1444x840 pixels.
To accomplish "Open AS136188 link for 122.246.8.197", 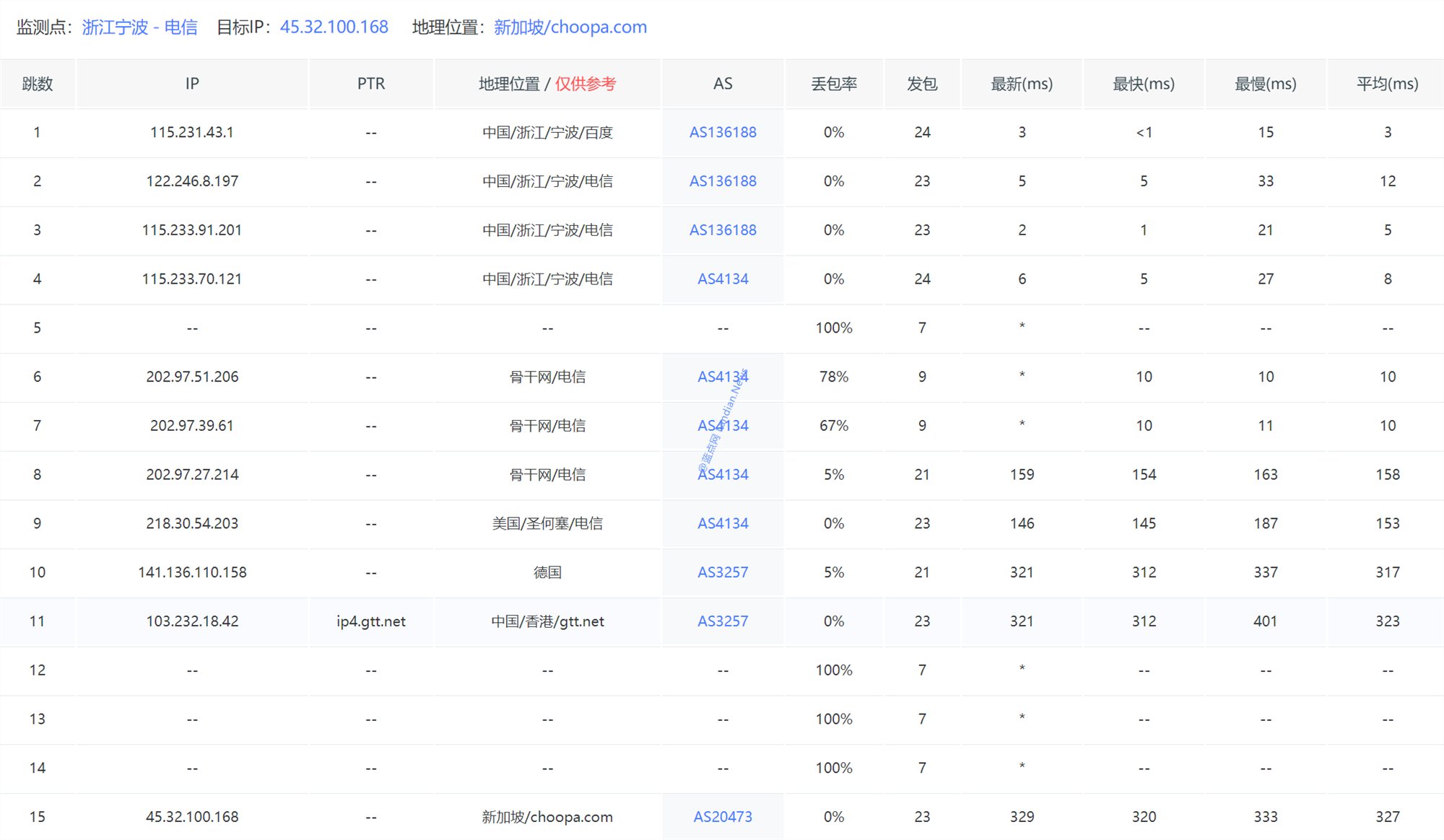I will point(723,181).
